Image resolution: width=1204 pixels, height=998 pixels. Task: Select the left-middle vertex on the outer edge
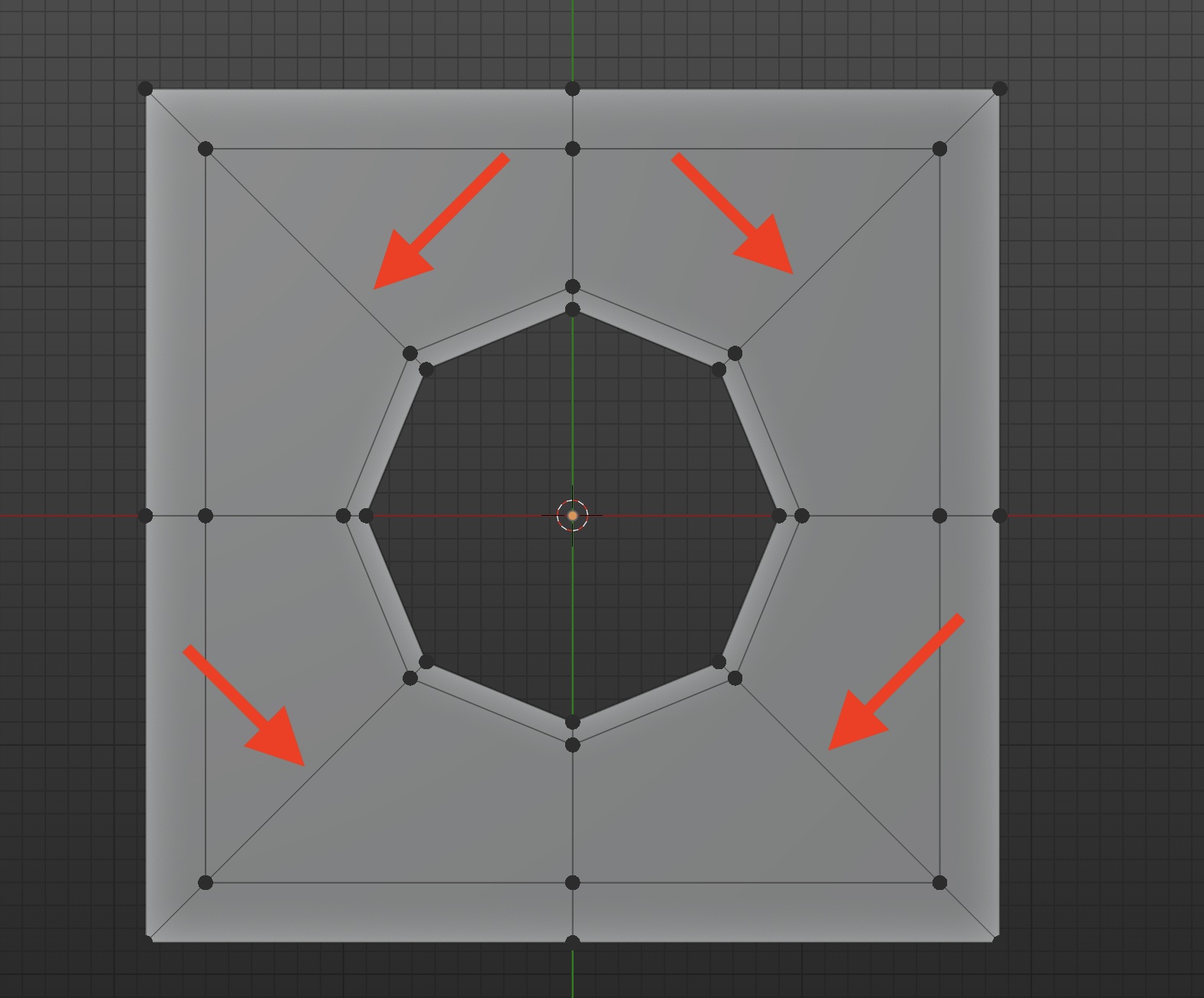tap(146, 516)
